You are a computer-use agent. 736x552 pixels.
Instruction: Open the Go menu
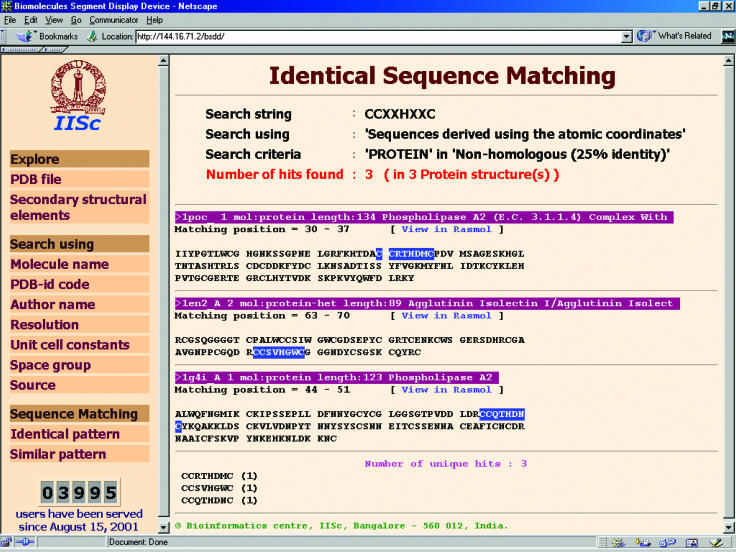tap(76, 20)
